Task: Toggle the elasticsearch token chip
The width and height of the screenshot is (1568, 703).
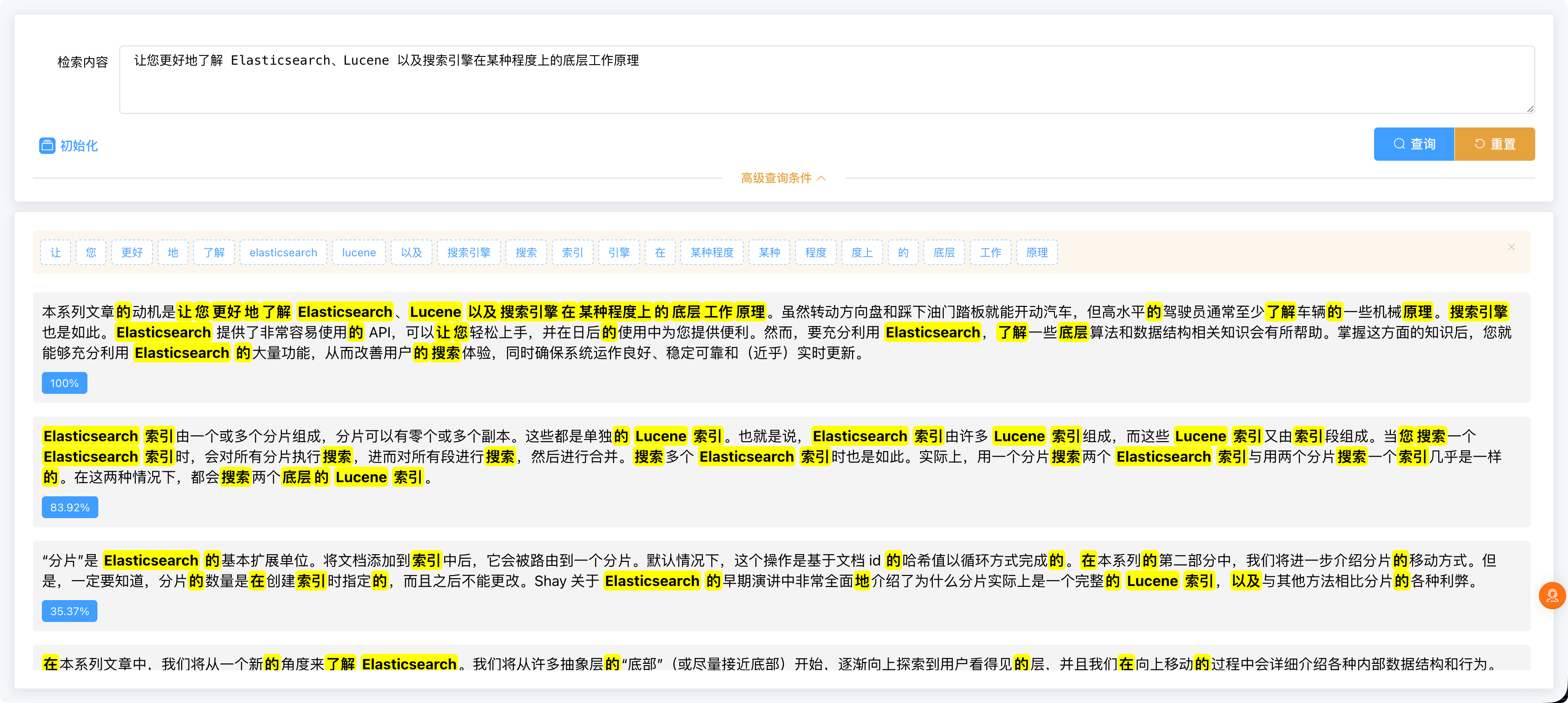Action: pos(283,252)
